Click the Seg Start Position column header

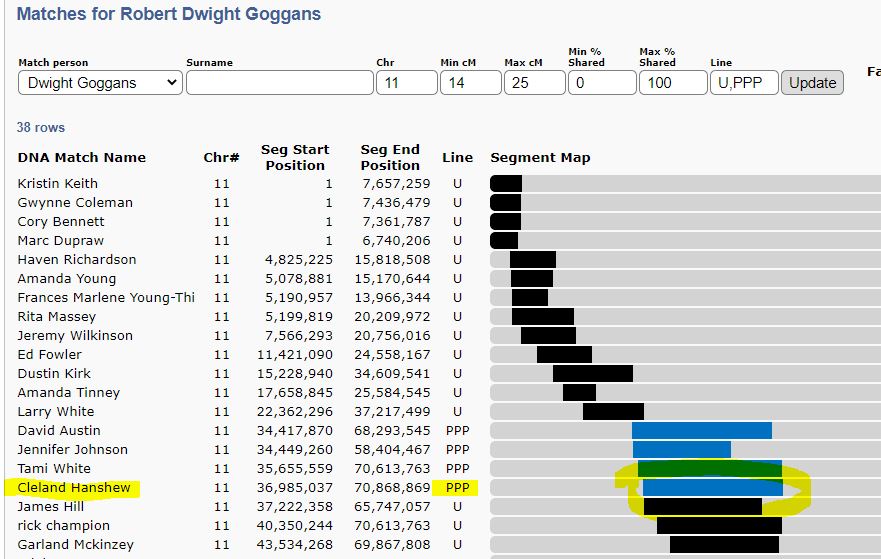[x=294, y=157]
